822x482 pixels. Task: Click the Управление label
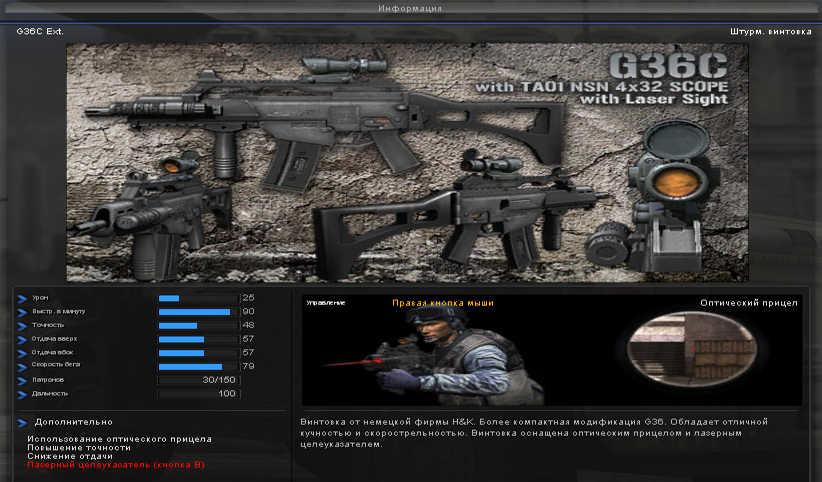click(x=326, y=303)
